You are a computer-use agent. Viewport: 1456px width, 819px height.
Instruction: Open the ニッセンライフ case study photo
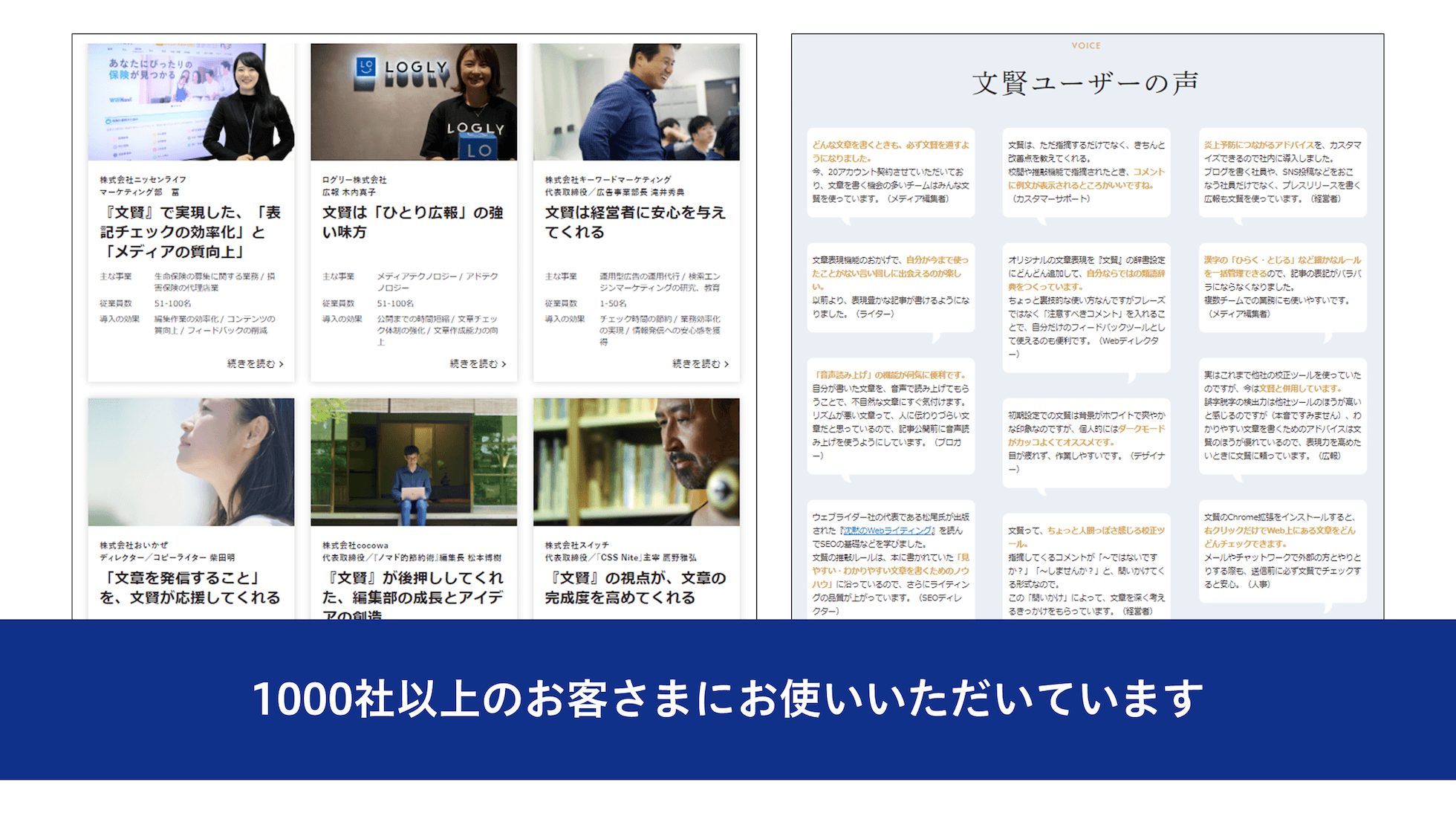pos(191,102)
